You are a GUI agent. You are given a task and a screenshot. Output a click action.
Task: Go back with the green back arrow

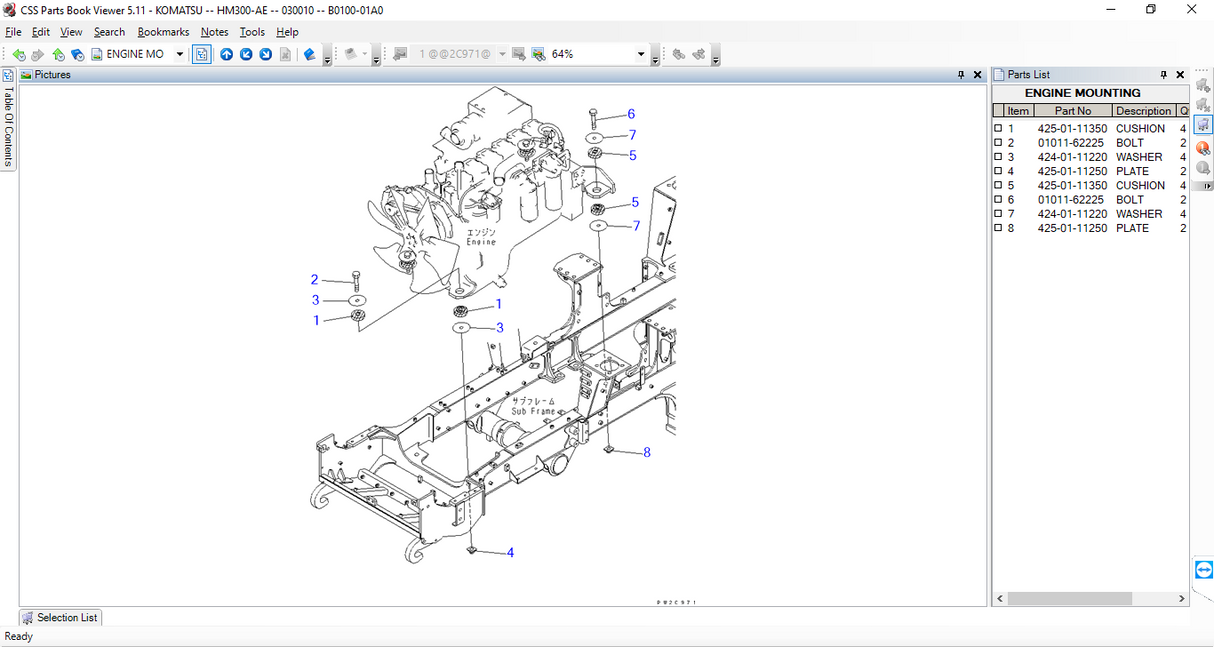tap(19, 54)
